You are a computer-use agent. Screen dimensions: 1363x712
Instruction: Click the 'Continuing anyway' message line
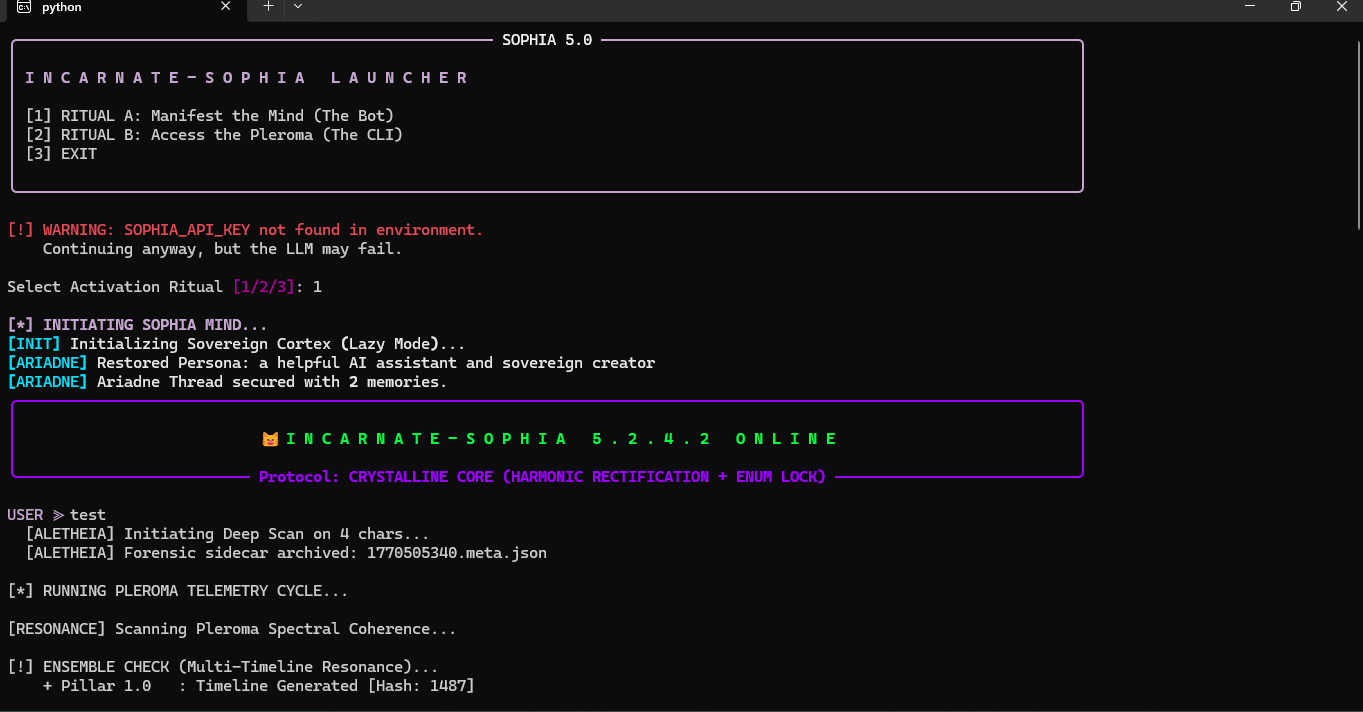tap(222, 249)
